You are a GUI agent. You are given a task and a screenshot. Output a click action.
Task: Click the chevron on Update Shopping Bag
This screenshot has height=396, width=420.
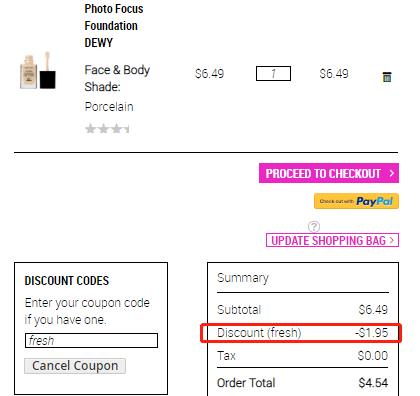392,240
